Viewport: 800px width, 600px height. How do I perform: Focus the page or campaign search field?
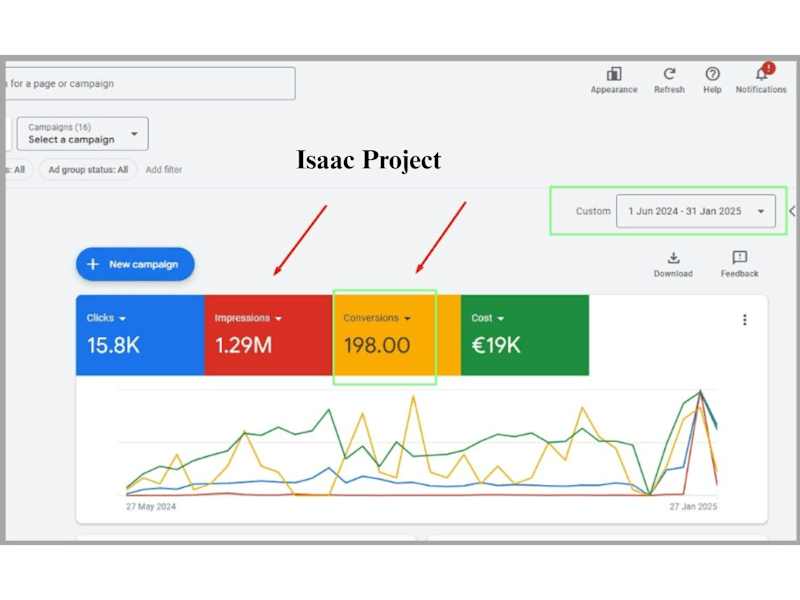pos(150,84)
